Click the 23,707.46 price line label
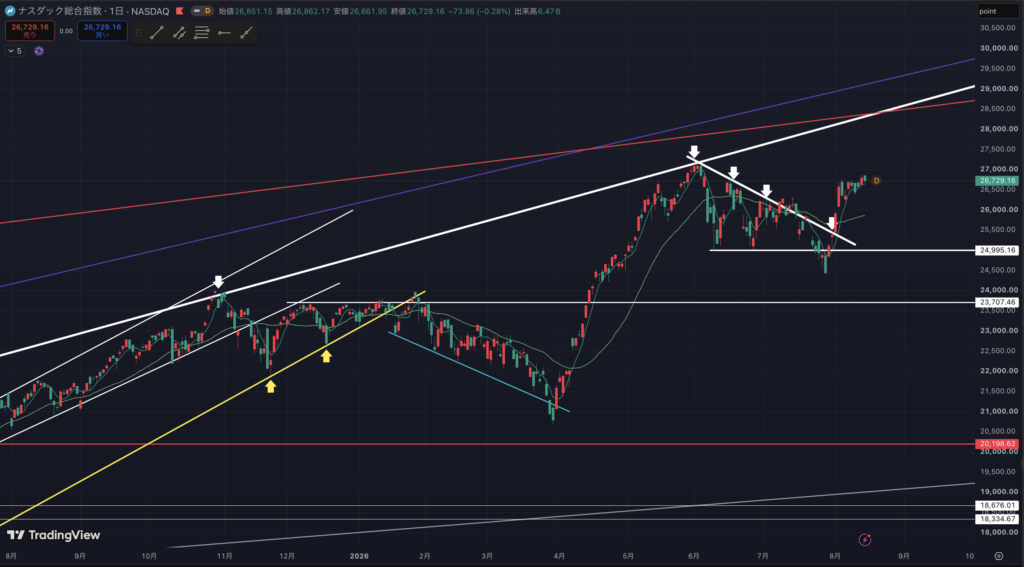The height and width of the screenshot is (567, 1024). pos(997,302)
